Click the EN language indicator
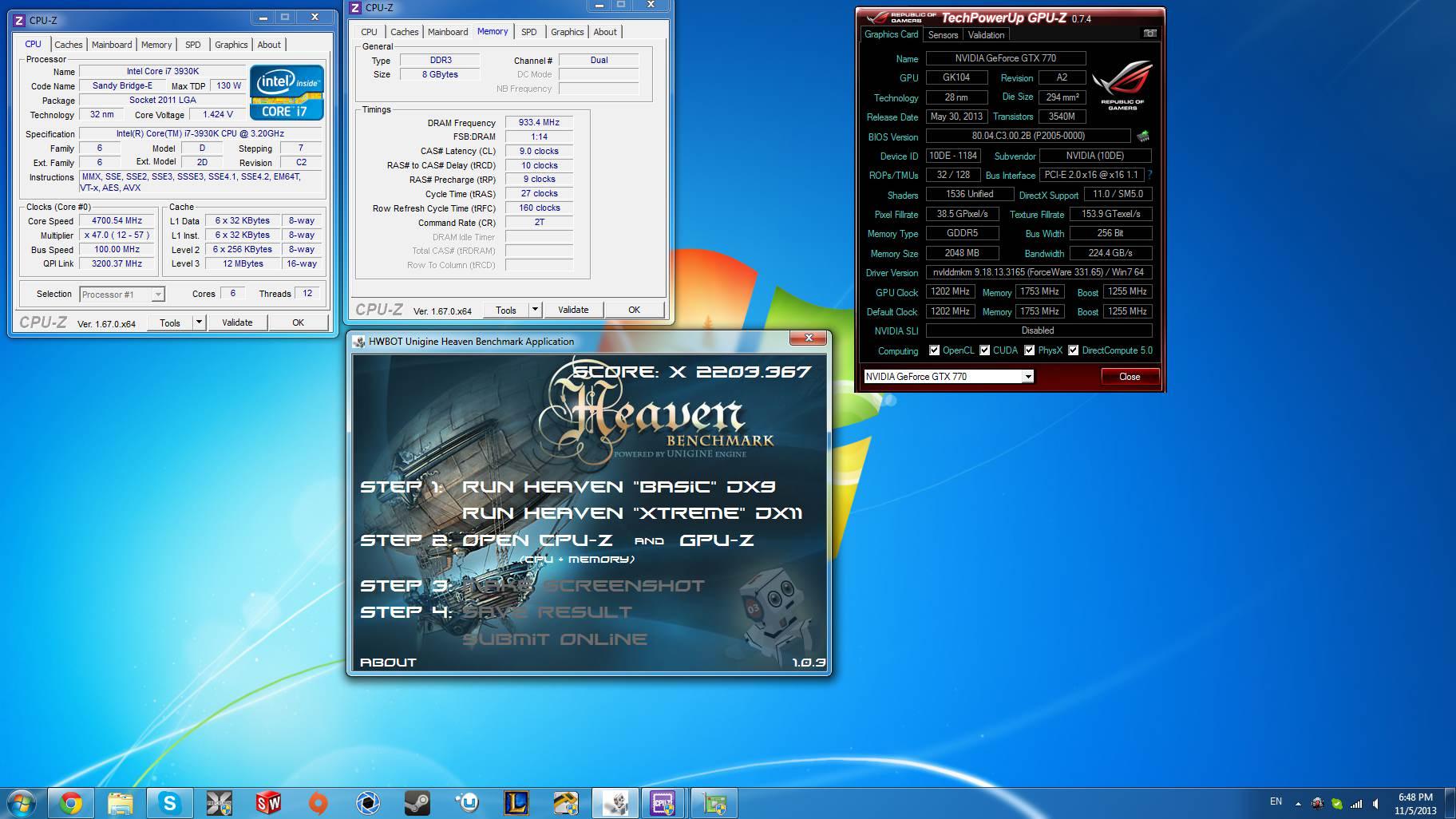 pyautogui.click(x=1276, y=801)
